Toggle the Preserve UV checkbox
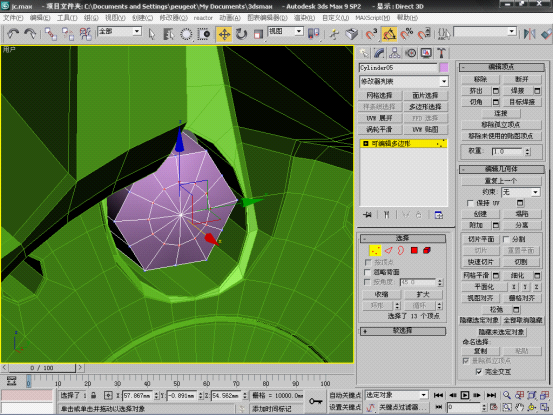Screen dimensions: 553x415 pyautogui.click(x=470, y=203)
